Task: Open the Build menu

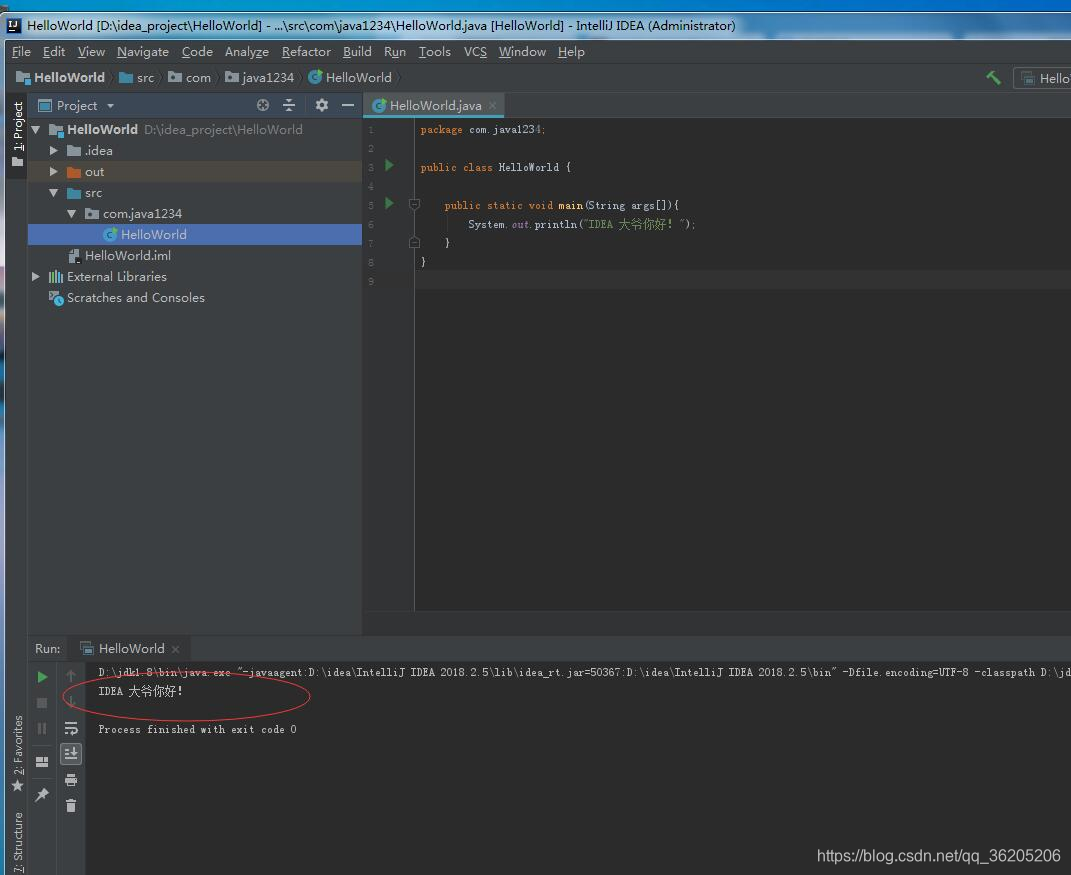Action: coord(357,52)
